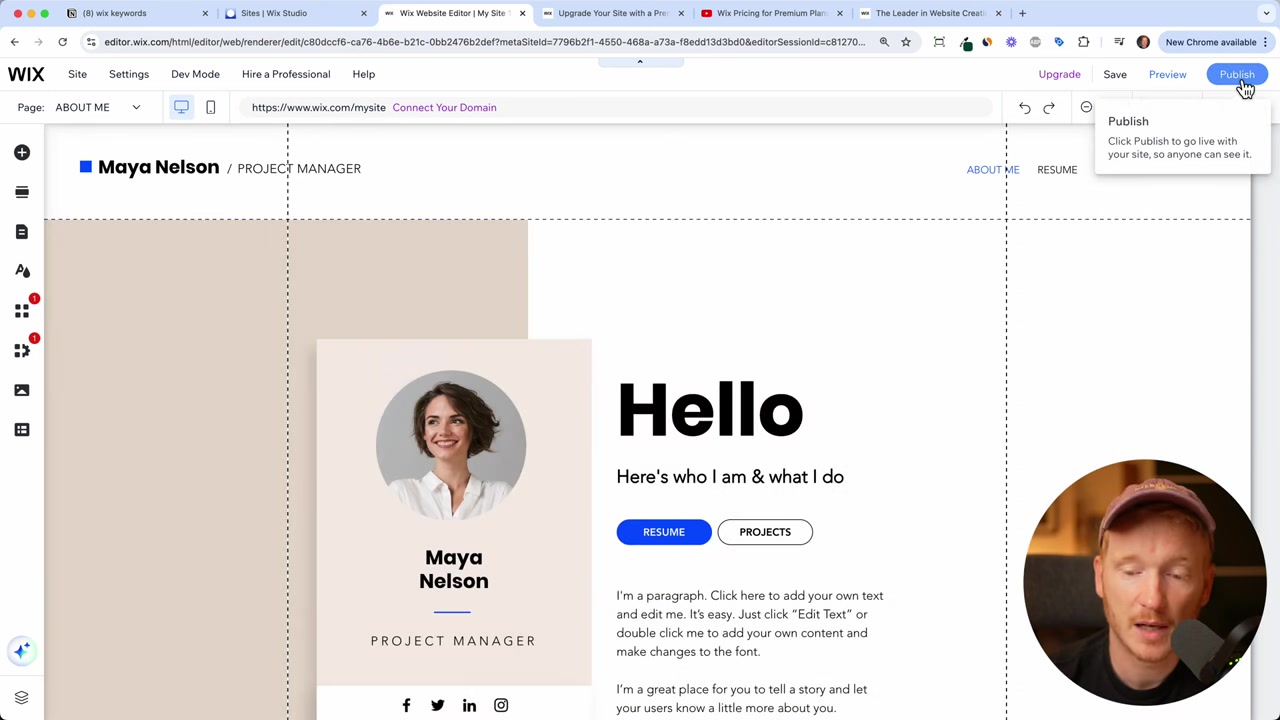Open Hire a Professional menu
Screen dimensions: 1280x720
click(286, 74)
